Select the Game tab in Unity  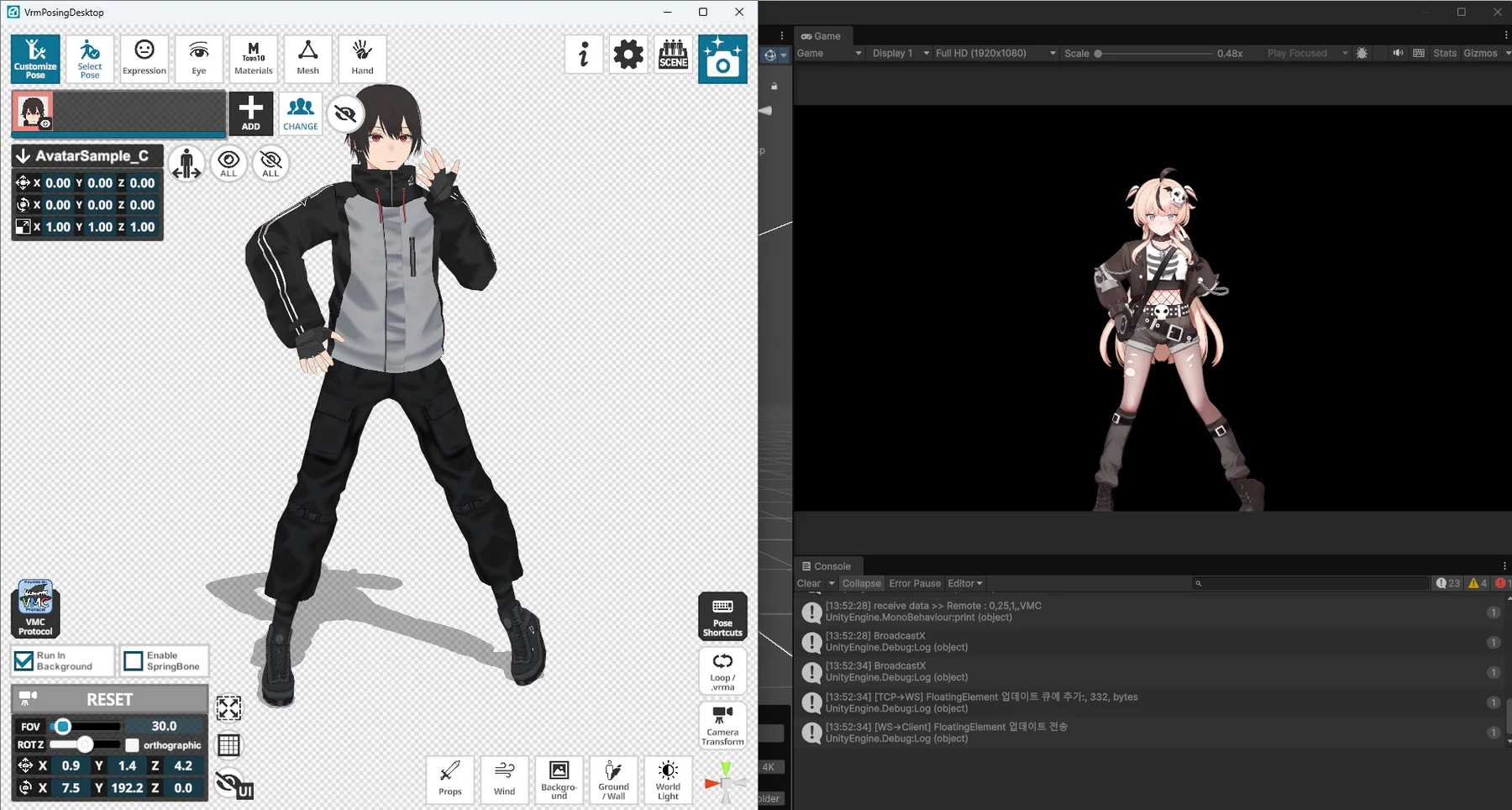coord(821,36)
